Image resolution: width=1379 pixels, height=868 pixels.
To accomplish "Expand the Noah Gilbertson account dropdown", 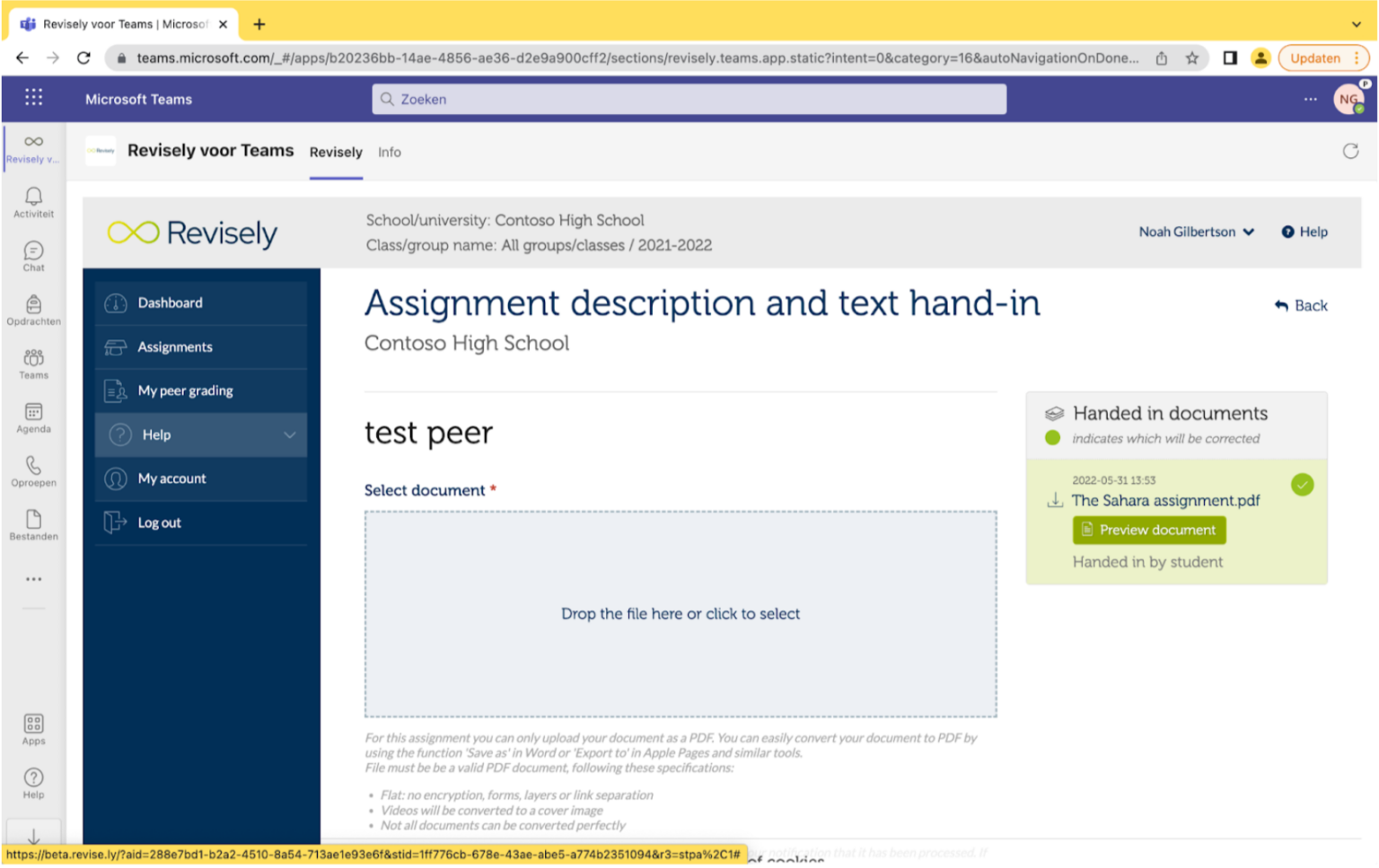I will [x=1248, y=232].
